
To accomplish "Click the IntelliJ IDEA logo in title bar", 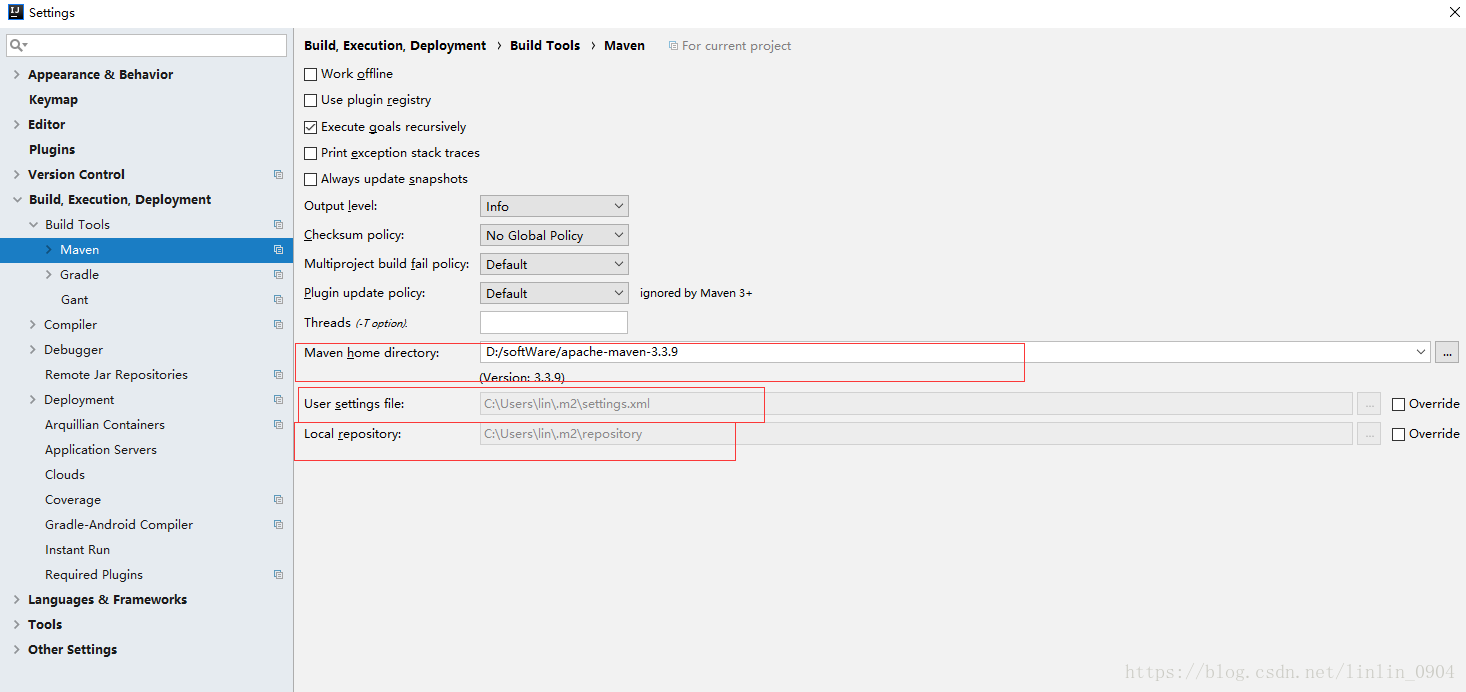I will (14, 12).
